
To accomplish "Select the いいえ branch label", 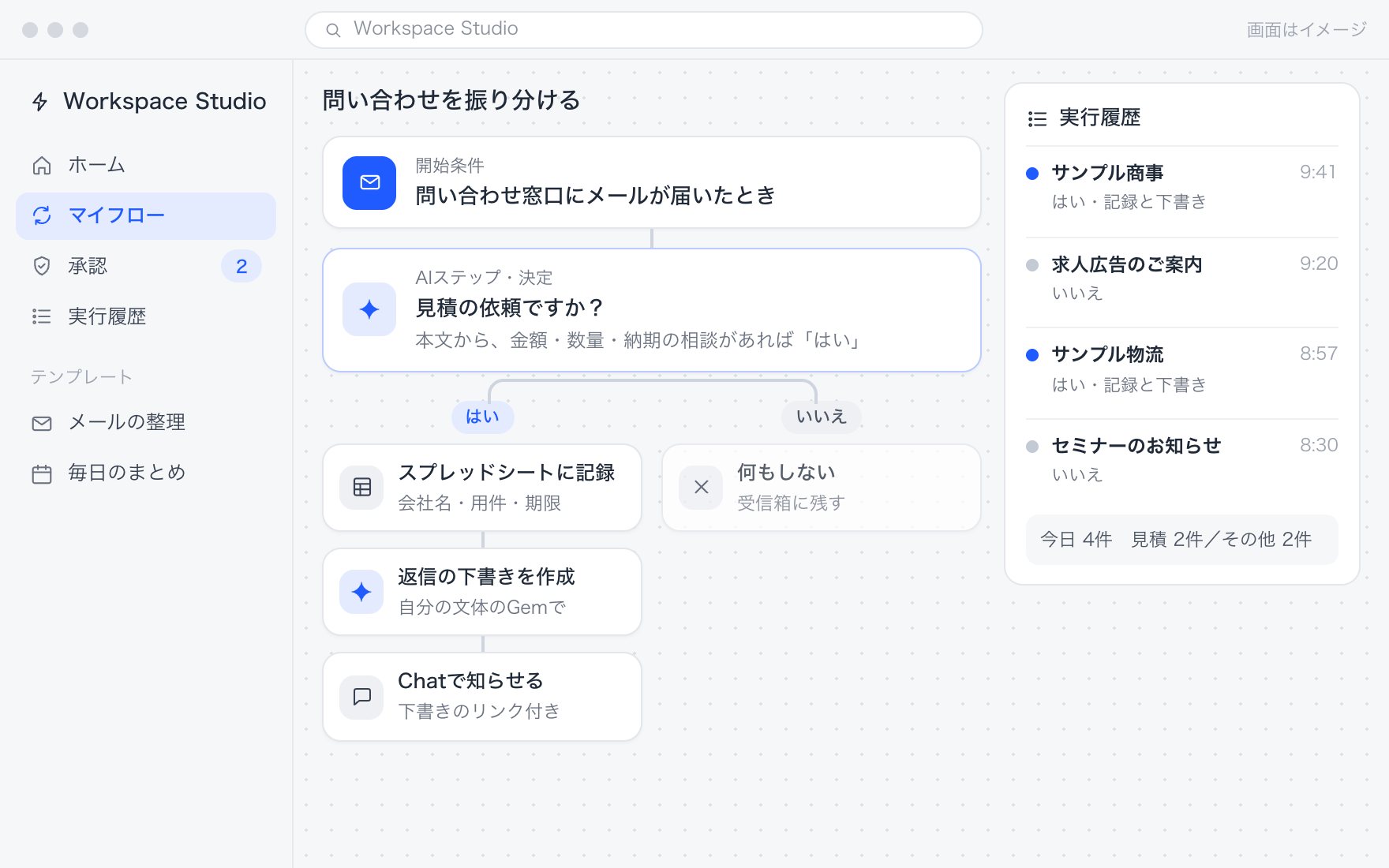I will pyautogui.click(x=821, y=417).
